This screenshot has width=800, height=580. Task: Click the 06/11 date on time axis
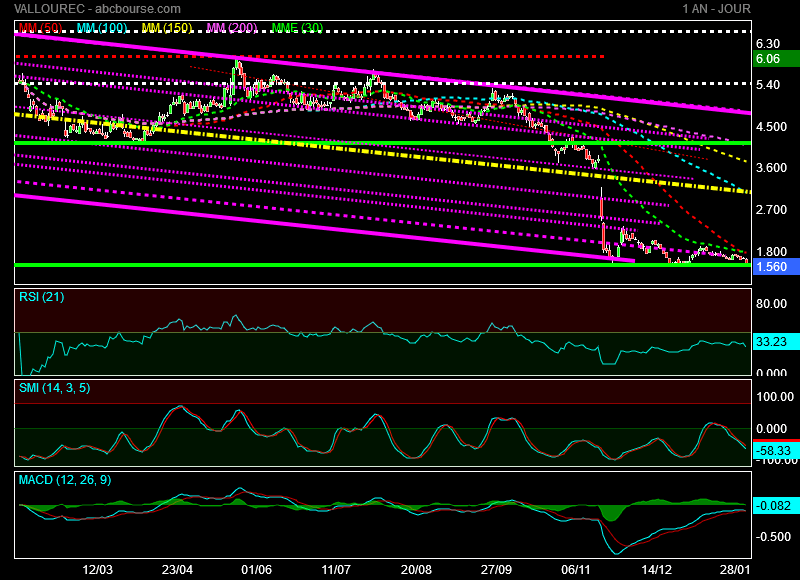[577, 568]
